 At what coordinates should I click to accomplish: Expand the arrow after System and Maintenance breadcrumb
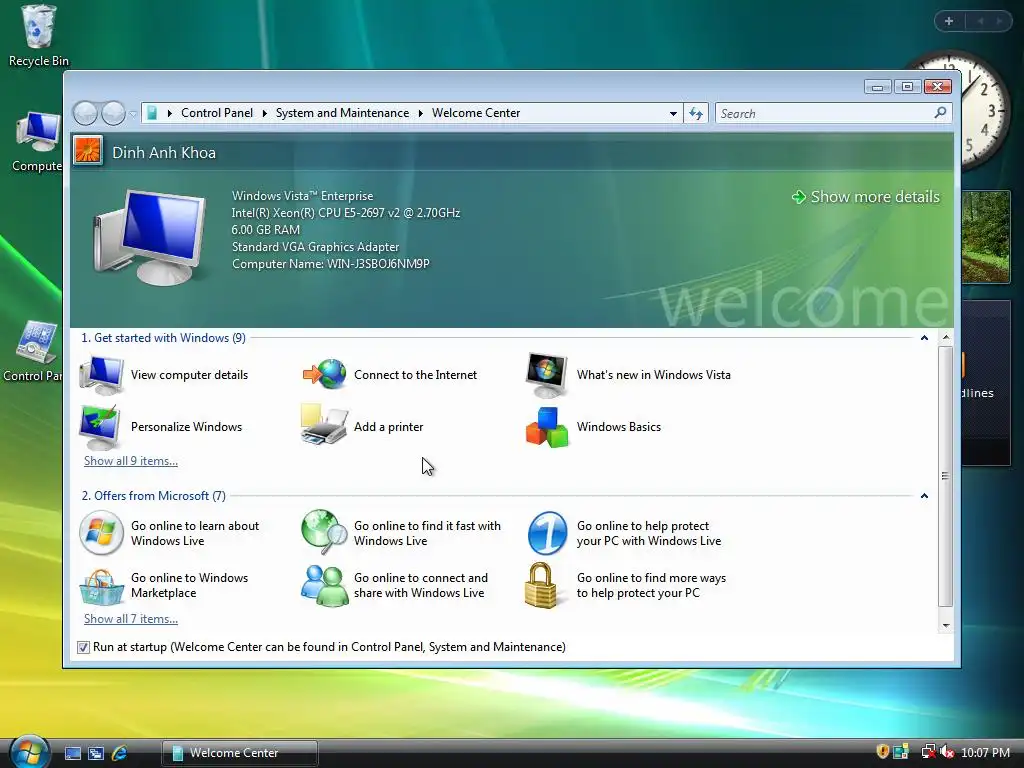(x=421, y=113)
